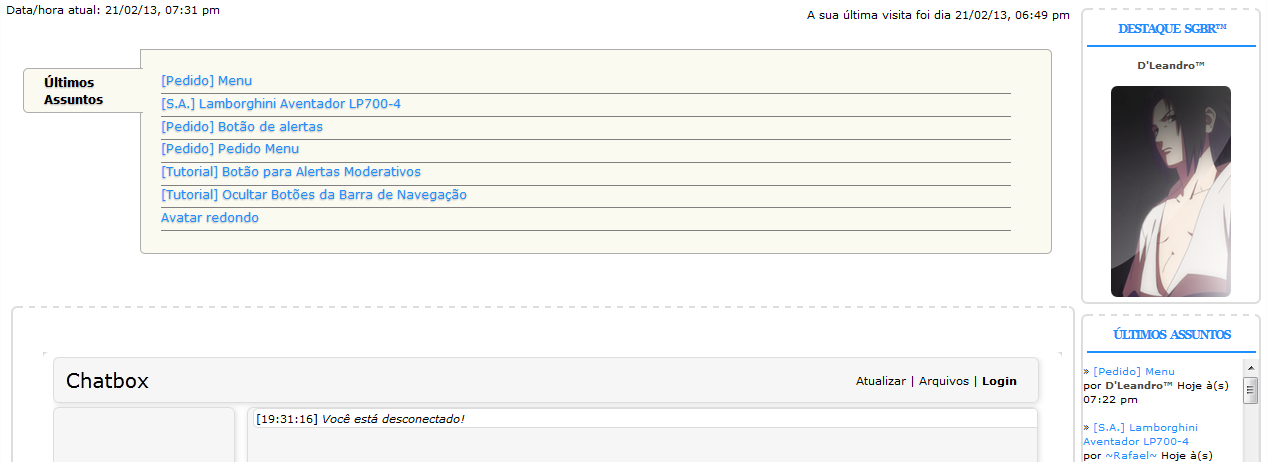Click the scroll up arrow in Últimos Assuntos sidebar

pos(1250,367)
